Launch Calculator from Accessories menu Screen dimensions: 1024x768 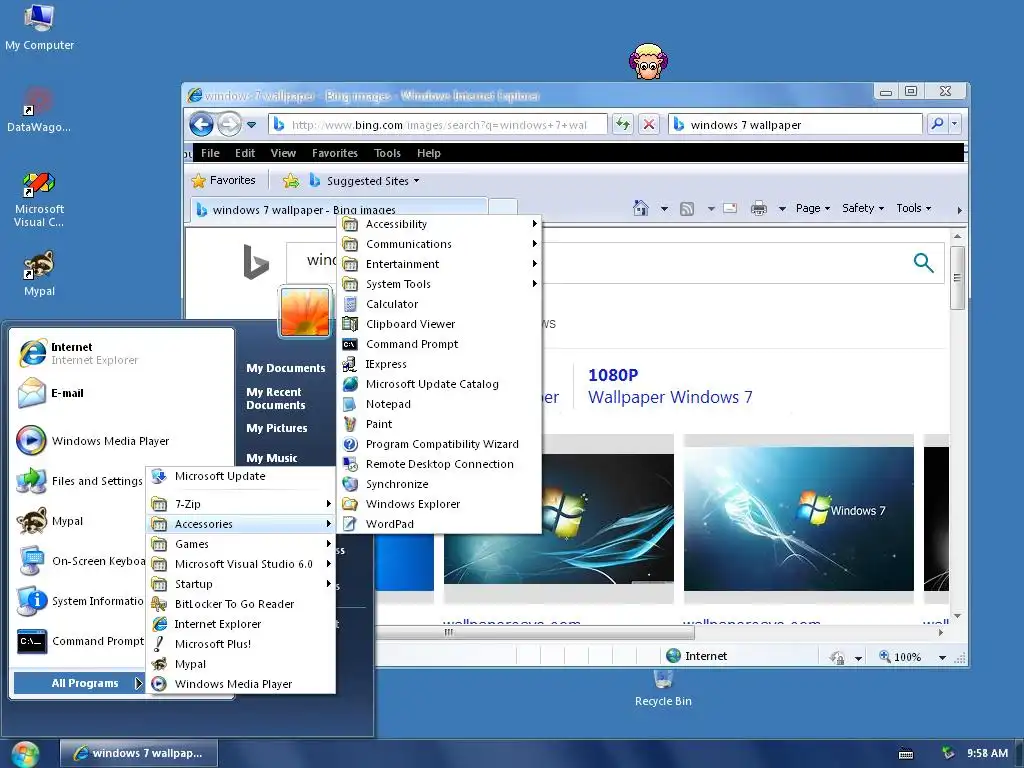440,304
